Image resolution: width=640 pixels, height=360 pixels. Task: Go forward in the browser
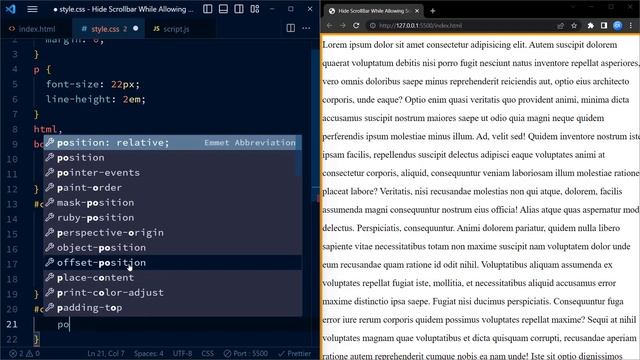pyautogui.click(x=343, y=25)
